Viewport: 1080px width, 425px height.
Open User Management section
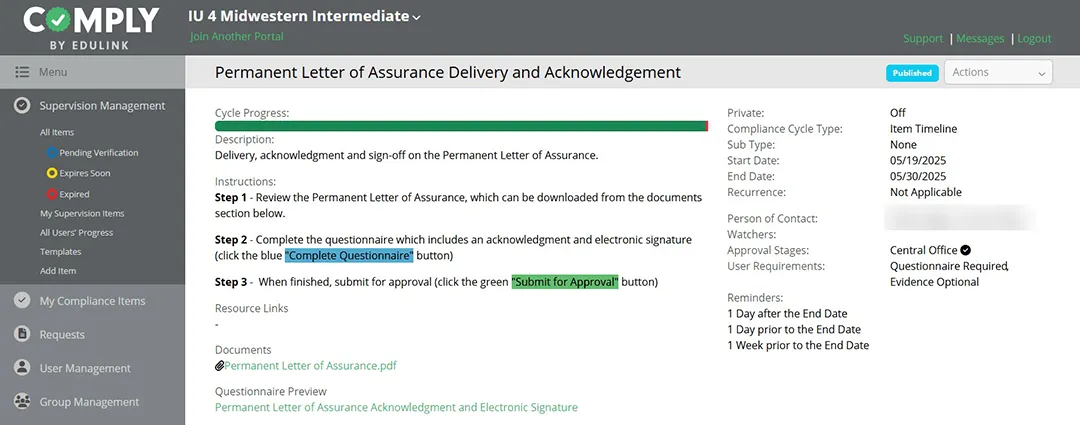coord(85,368)
